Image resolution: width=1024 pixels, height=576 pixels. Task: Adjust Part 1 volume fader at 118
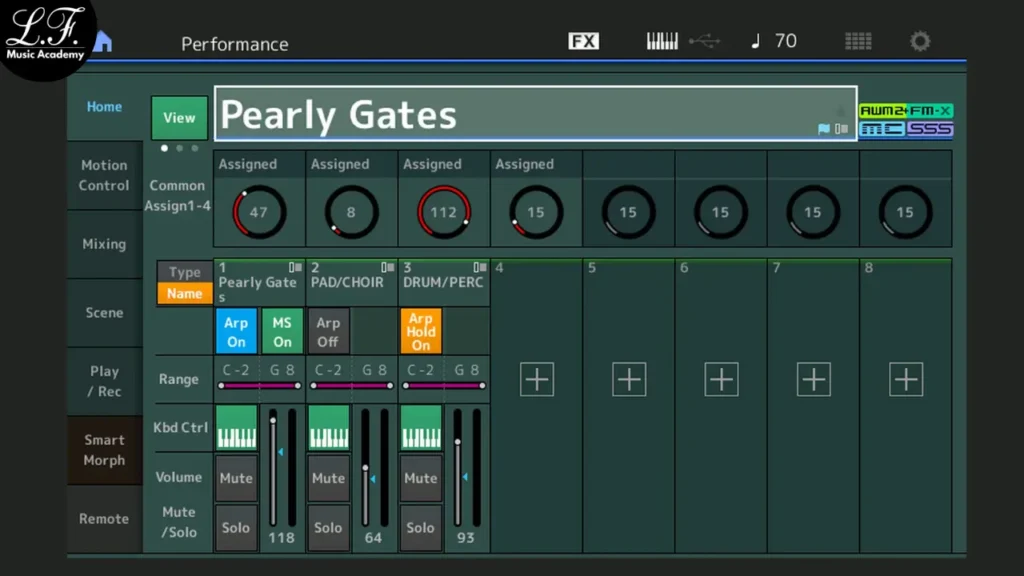pyautogui.click(x=272, y=421)
